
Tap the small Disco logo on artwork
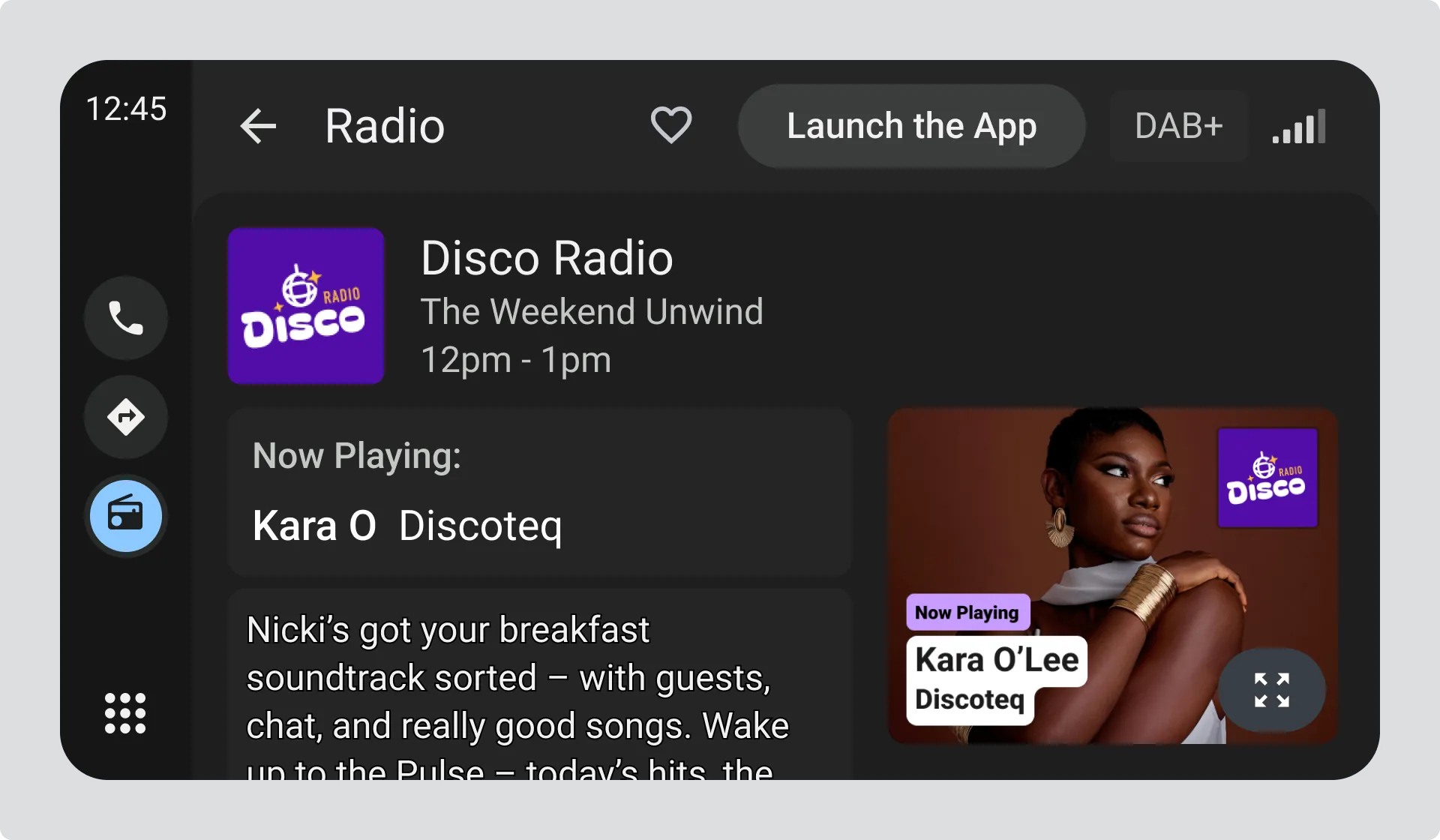[x=1267, y=478]
